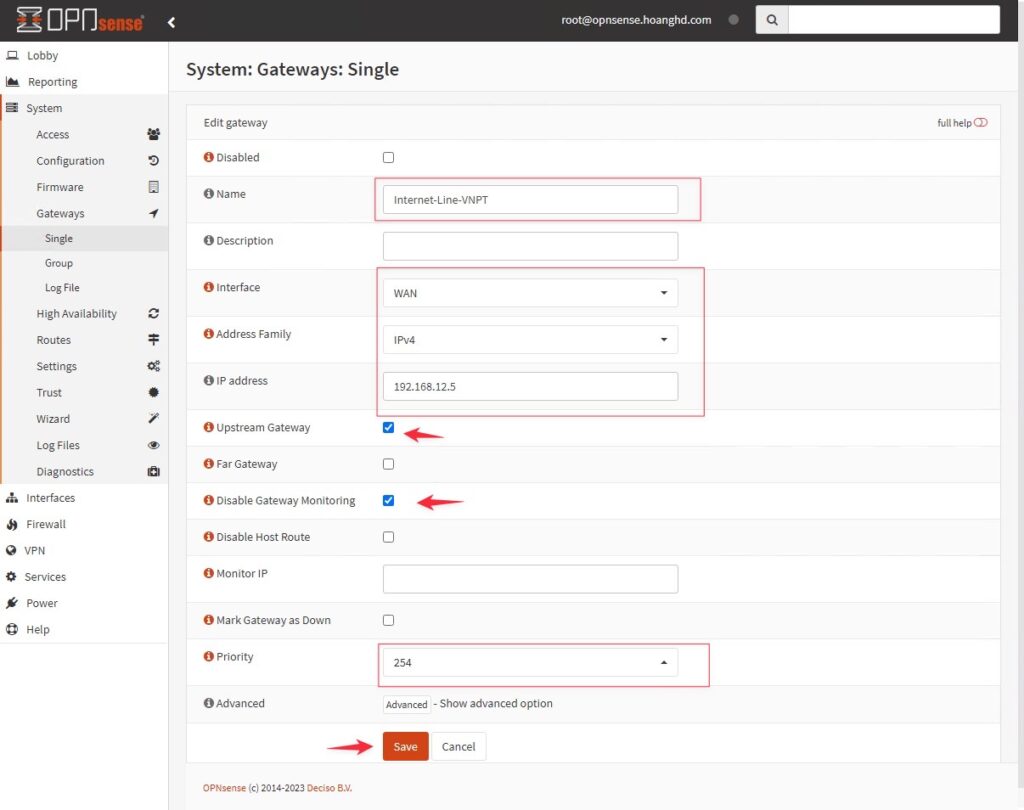
Task: Select the Gateways Log File submenu item
Action: [x=84, y=287]
